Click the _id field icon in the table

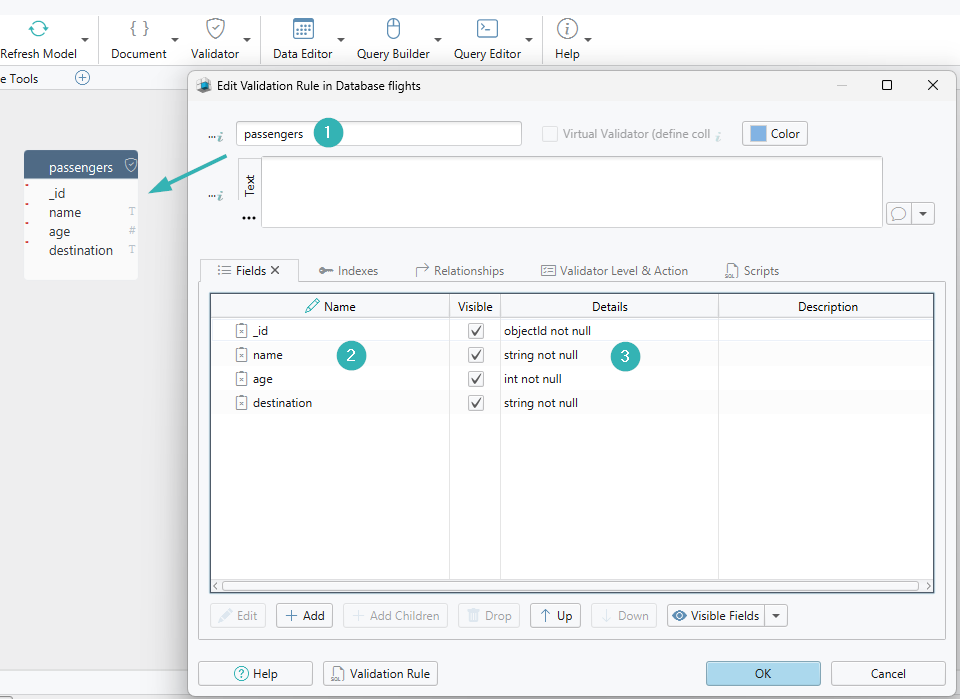(x=241, y=331)
